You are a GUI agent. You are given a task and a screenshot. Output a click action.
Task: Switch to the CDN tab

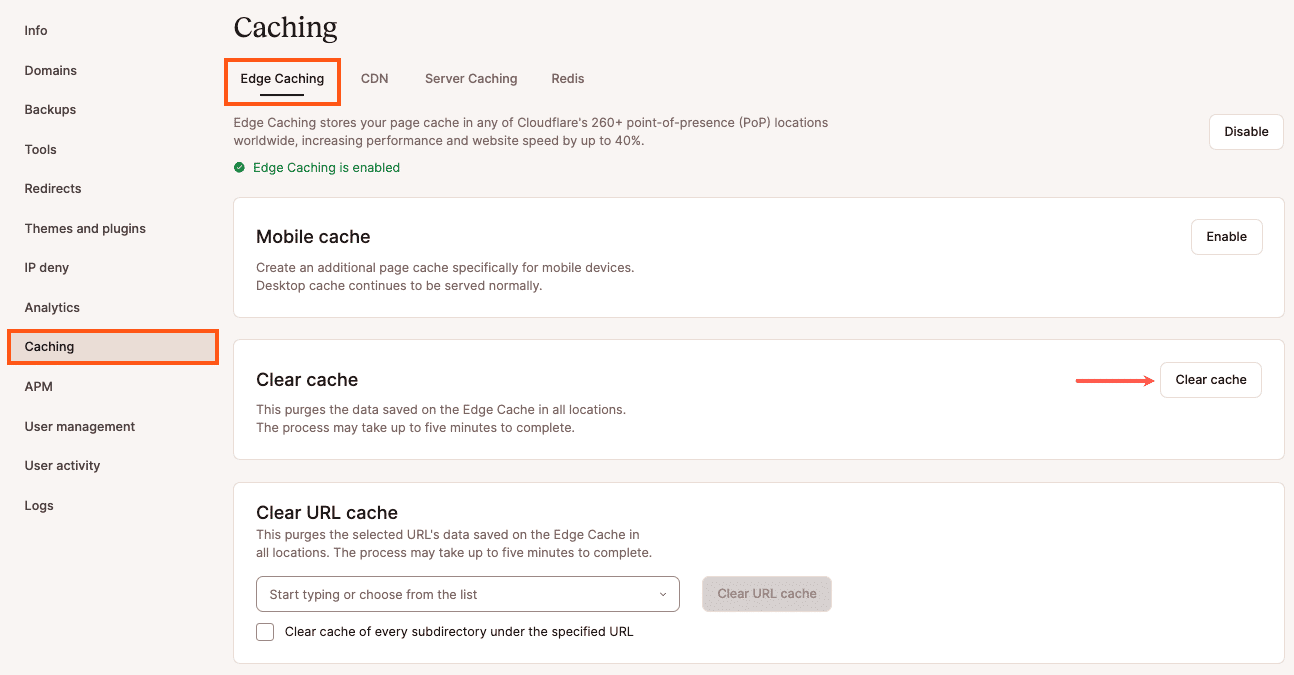[x=375, y=78]
